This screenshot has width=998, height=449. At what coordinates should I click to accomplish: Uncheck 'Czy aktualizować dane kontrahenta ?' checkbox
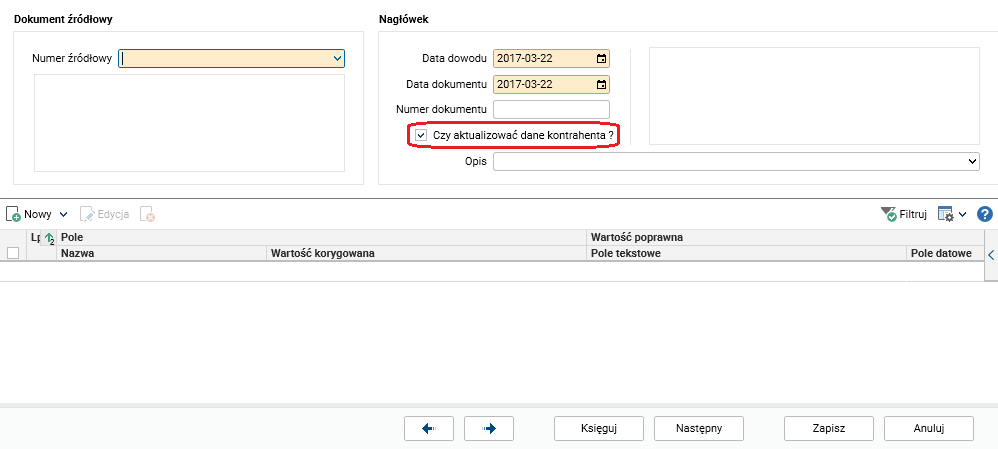tap(421, 135)
